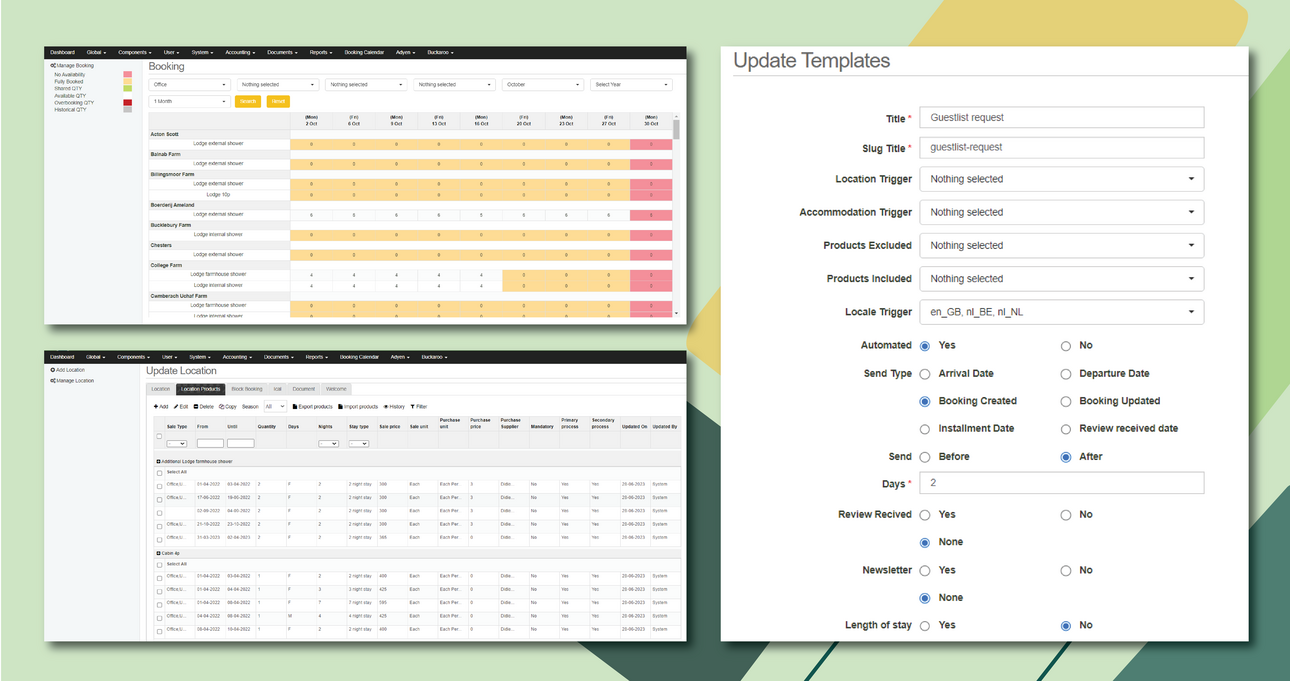
Task: Open the Filter funnel icon
Action: click(x=412, y=407)
